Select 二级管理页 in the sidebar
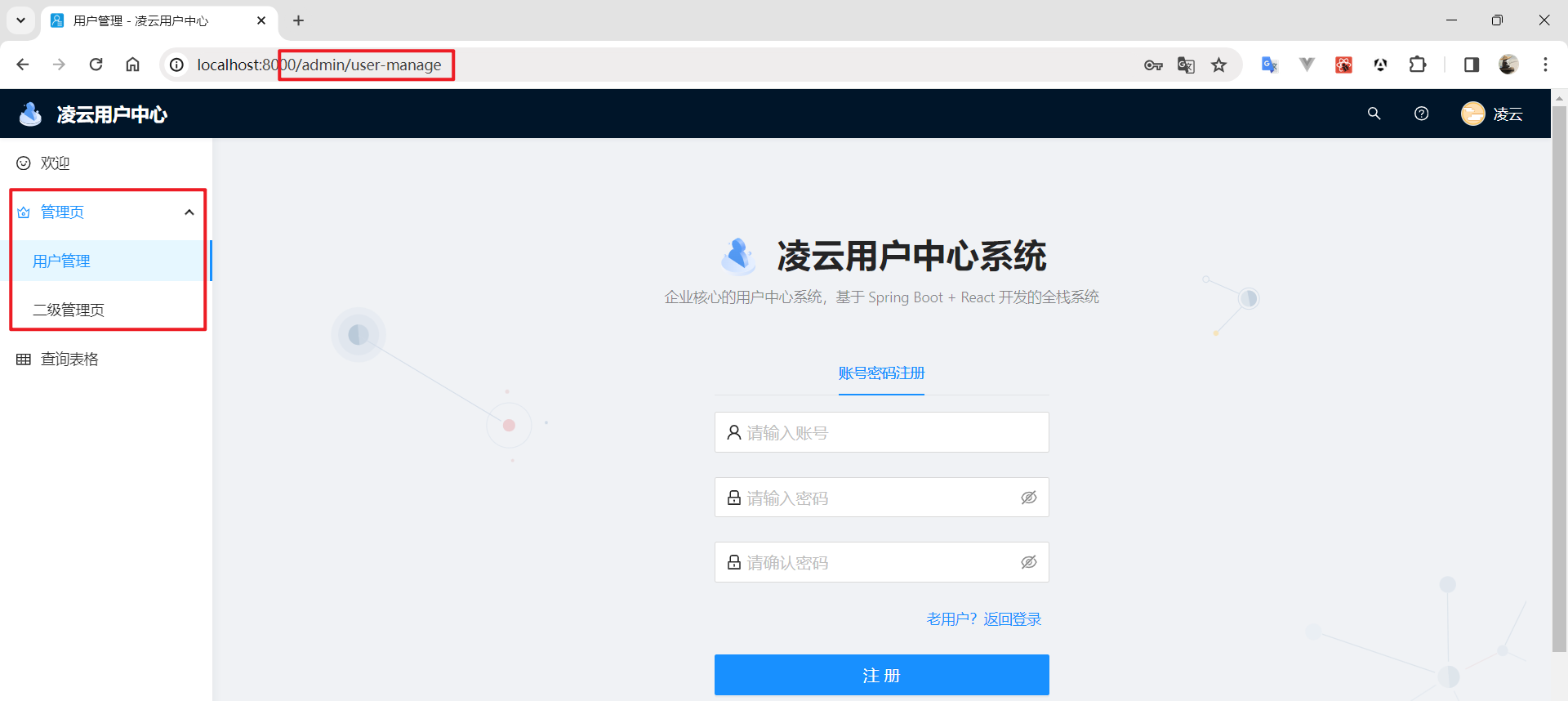1568x701 pixels. [x=69, y=310]
